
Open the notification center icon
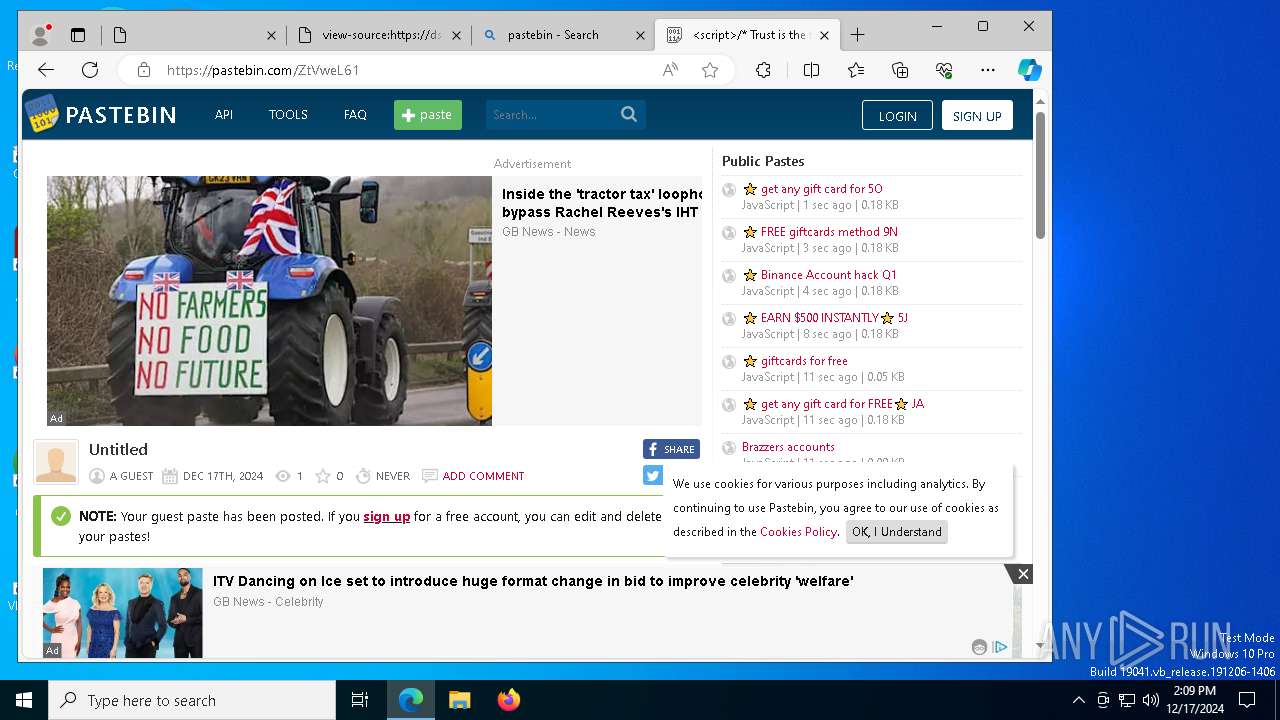pyautogui.click(x=1247, y=700)
